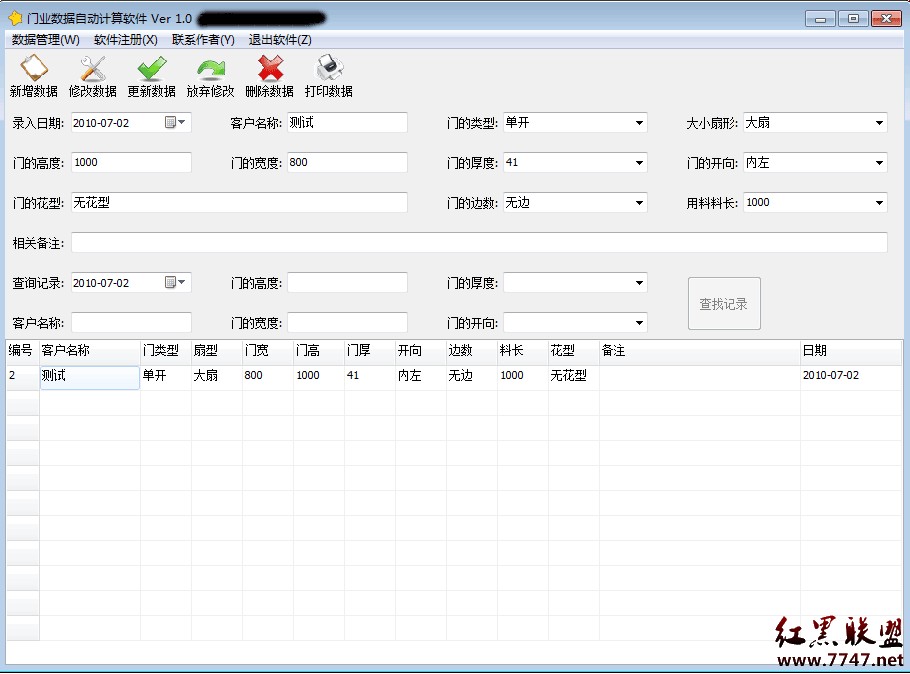
Task: Click the 编号 column header
Action: 23,351
